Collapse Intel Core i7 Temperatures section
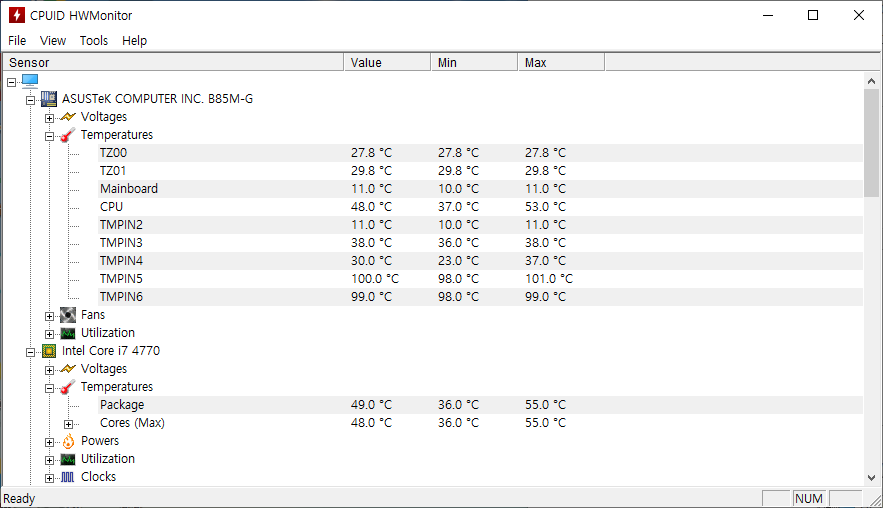Viewport: 883px width, 508px height. coord(50,388)
